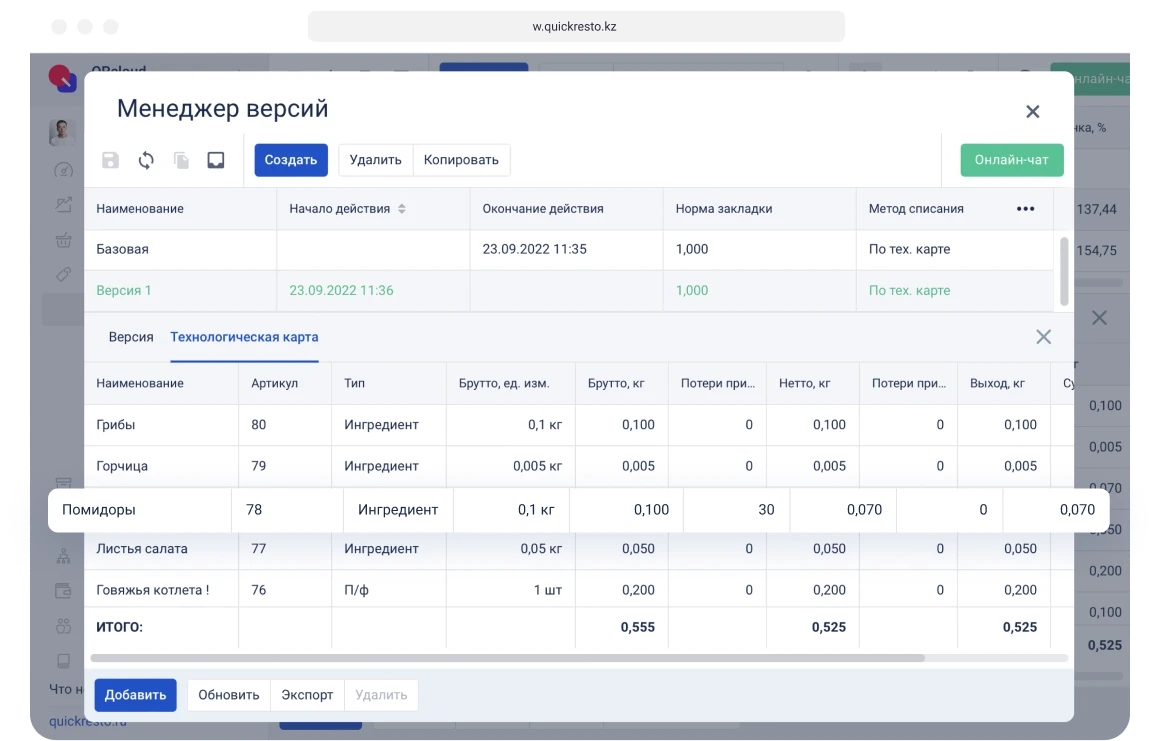Click the Копировать button
The width and height of the screenshot is (1157, 741).
[461, 160]
